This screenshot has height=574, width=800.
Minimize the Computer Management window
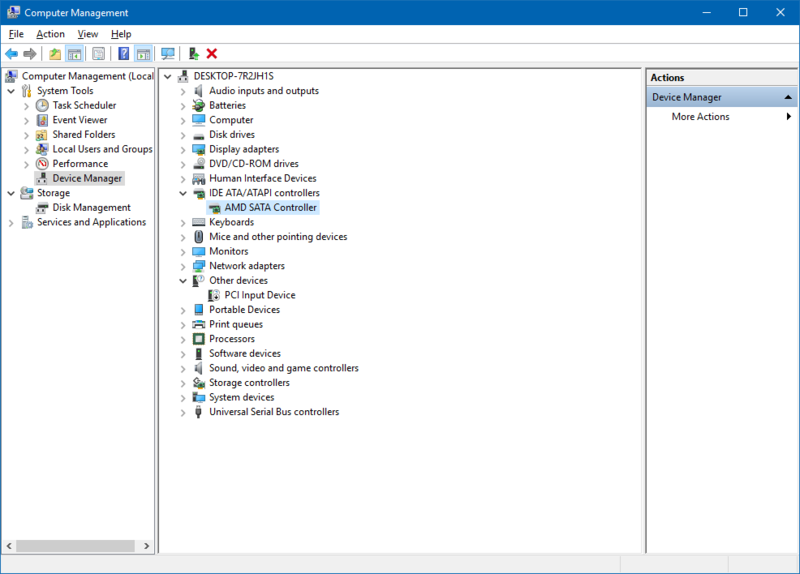[x=707, y=12]
